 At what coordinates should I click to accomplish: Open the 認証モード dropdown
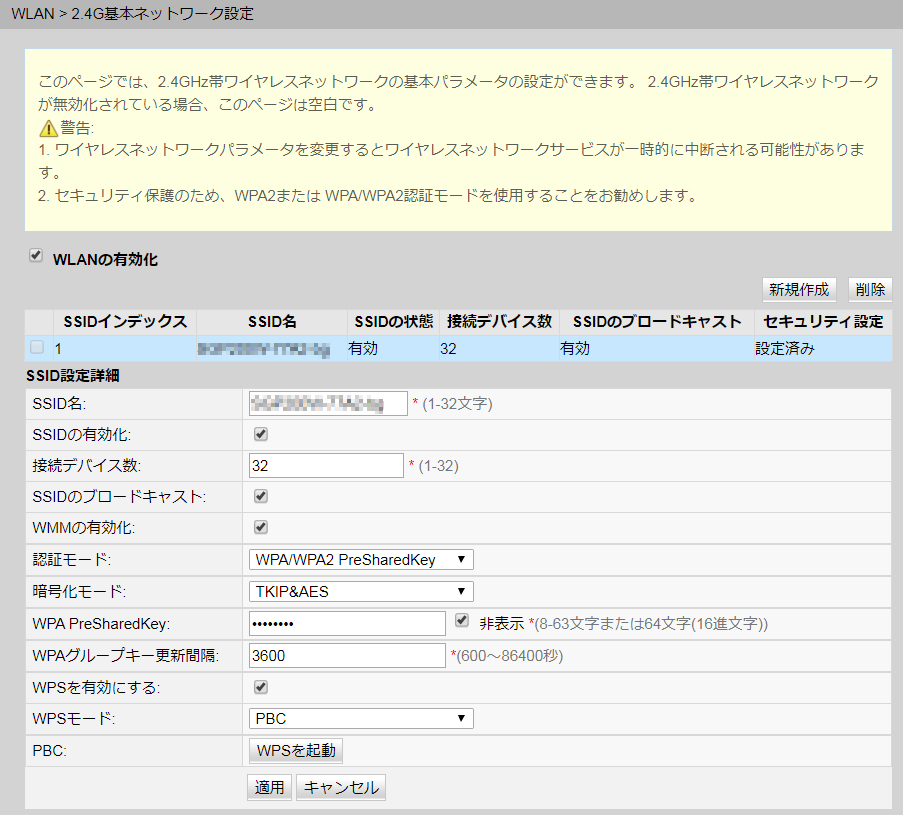pos(361,559)
